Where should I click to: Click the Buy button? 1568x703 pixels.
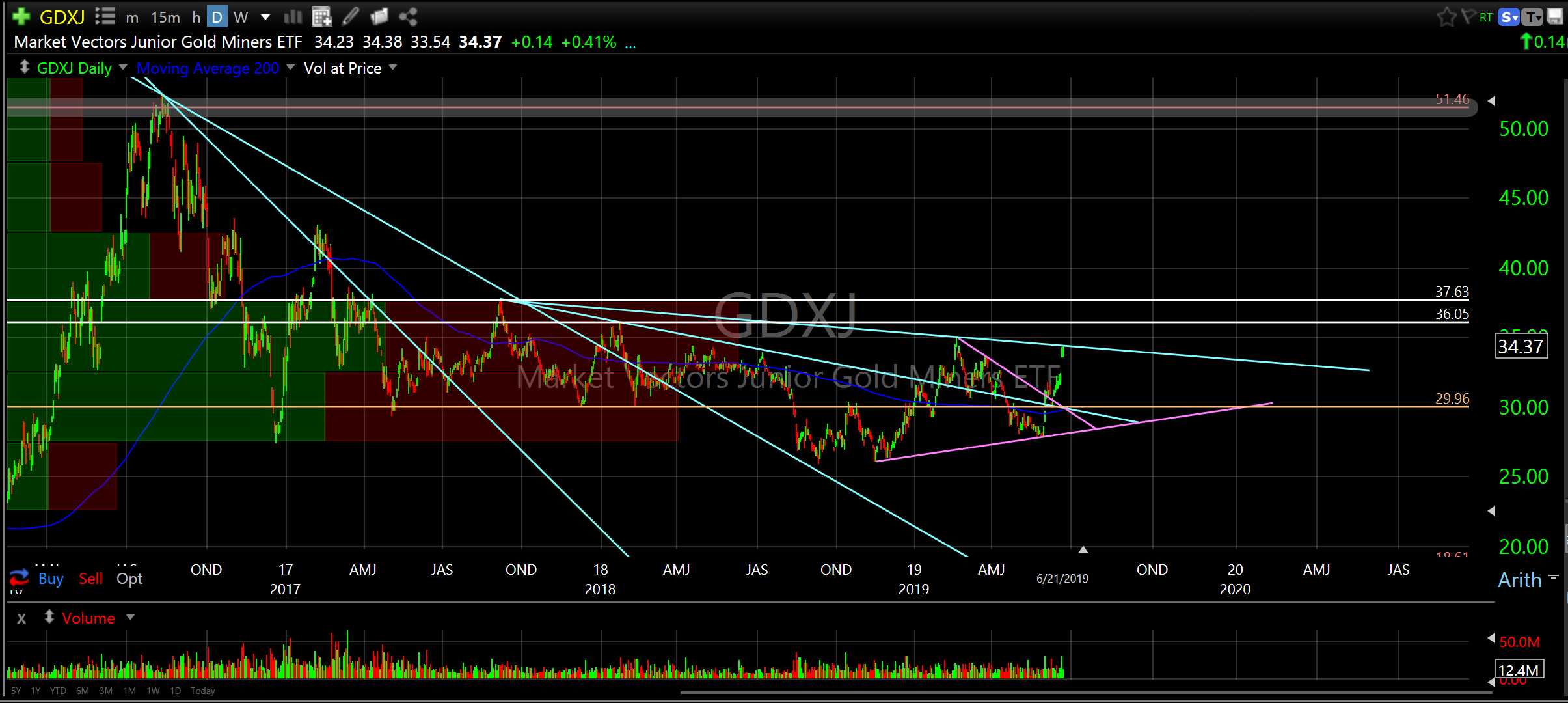point(51,578)
